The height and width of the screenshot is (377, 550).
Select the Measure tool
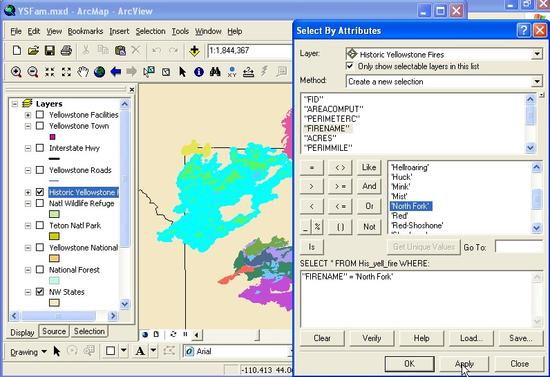(248, 72)
